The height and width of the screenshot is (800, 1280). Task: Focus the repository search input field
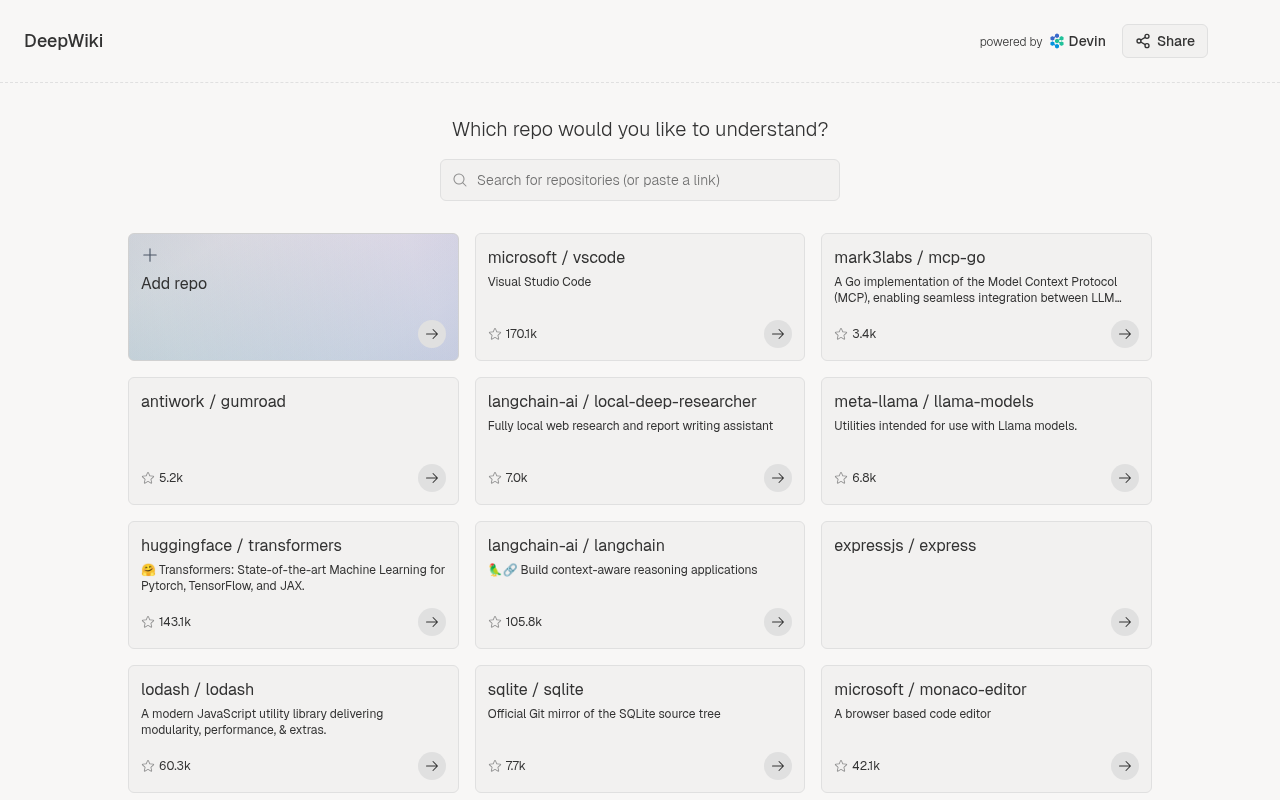(x=650, y=180)
